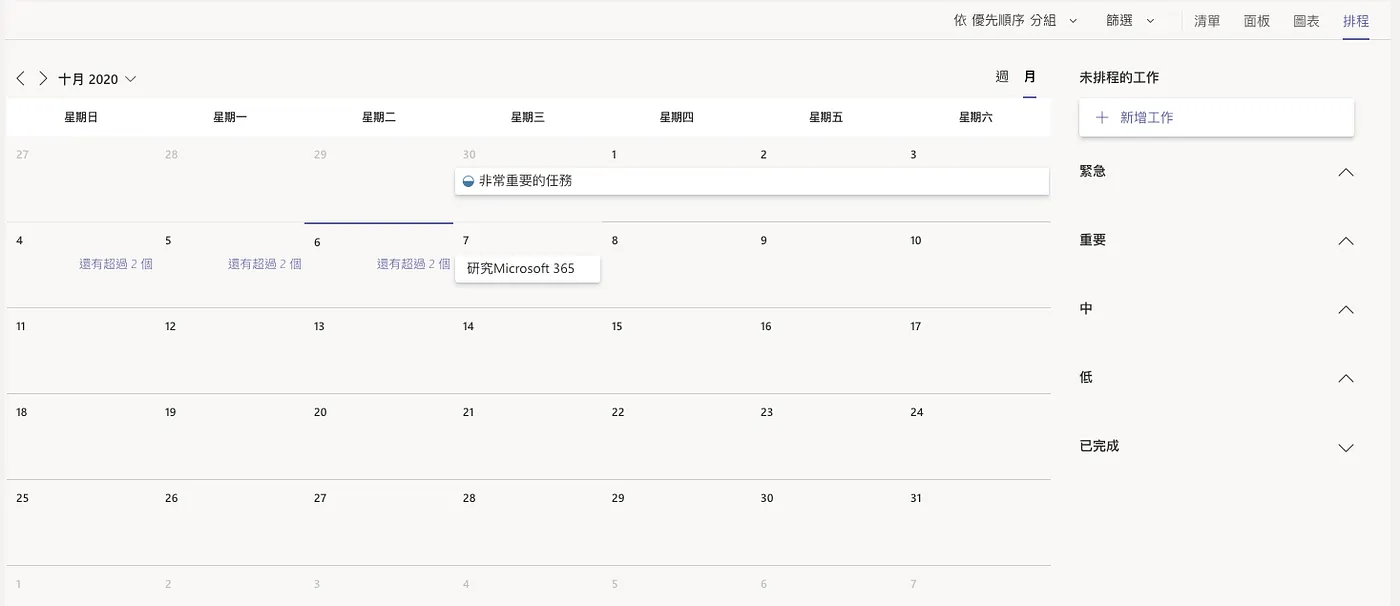Select the 月 calendar view
Screen dimensions: 1400x606
[x=1030, y=77]
